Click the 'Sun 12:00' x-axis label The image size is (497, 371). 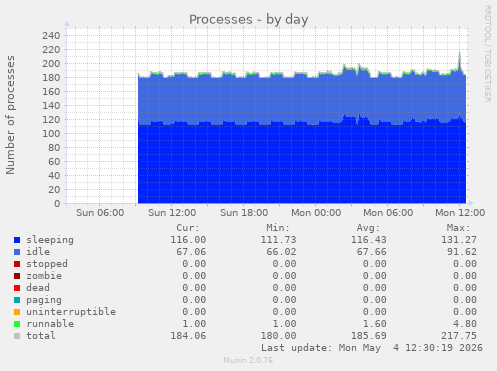172,213
